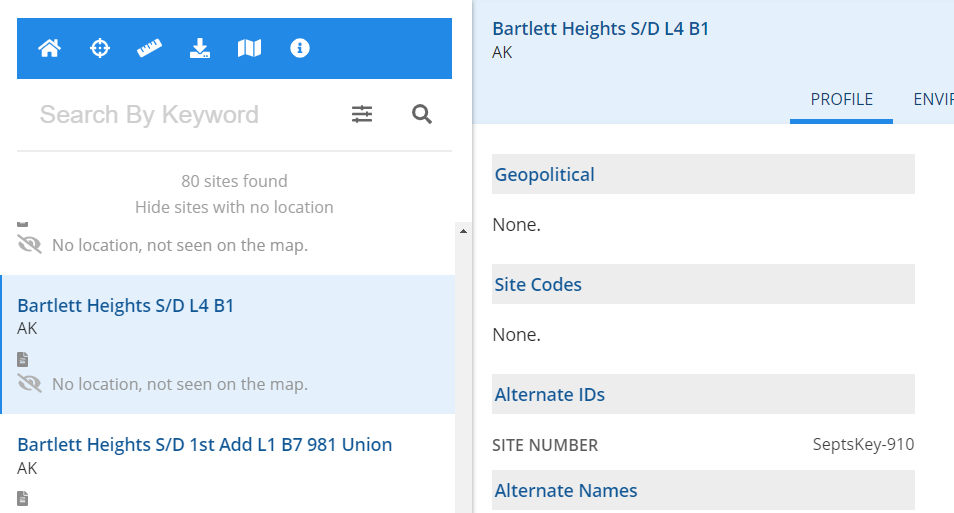This screenshot has height=513, width=954.
Task: Open Bartlett Heights S/D 1st Add L1 B7 981 Union
Action: pos(205,444)
